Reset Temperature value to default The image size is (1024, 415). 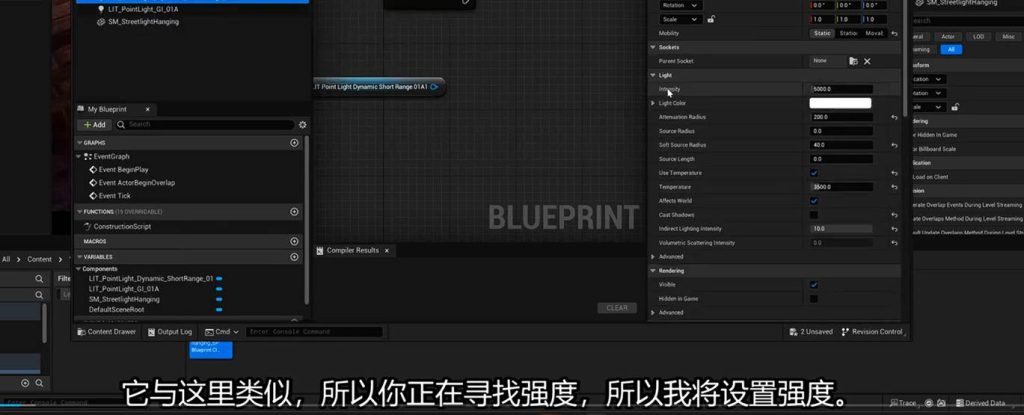(x=894, y=187)
